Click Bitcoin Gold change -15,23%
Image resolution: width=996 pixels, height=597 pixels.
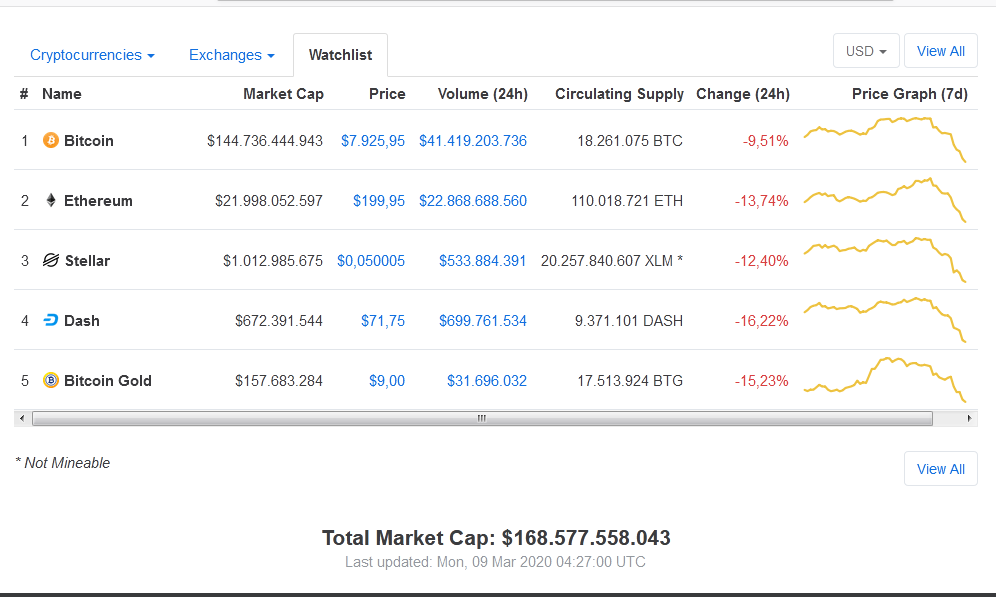[762, 381]
